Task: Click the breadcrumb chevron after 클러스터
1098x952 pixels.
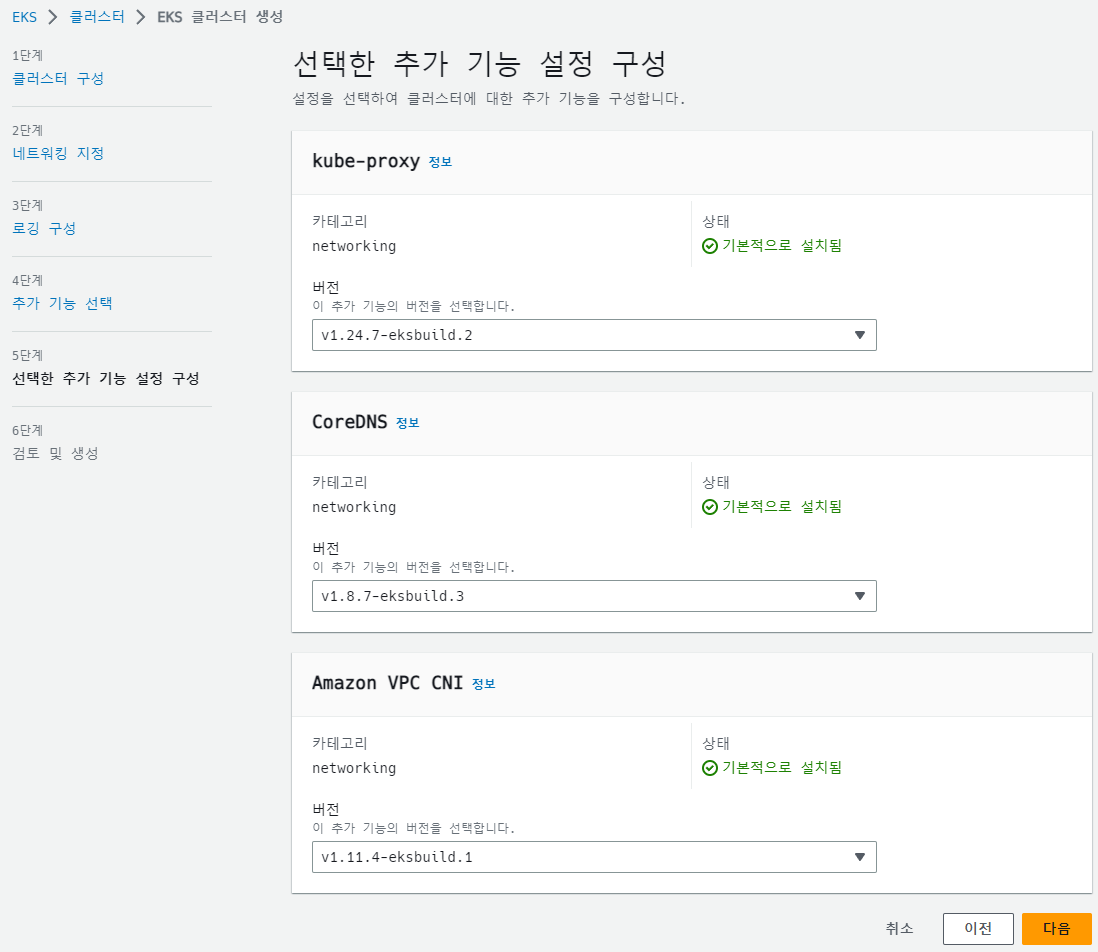Action: pos(141,17)
